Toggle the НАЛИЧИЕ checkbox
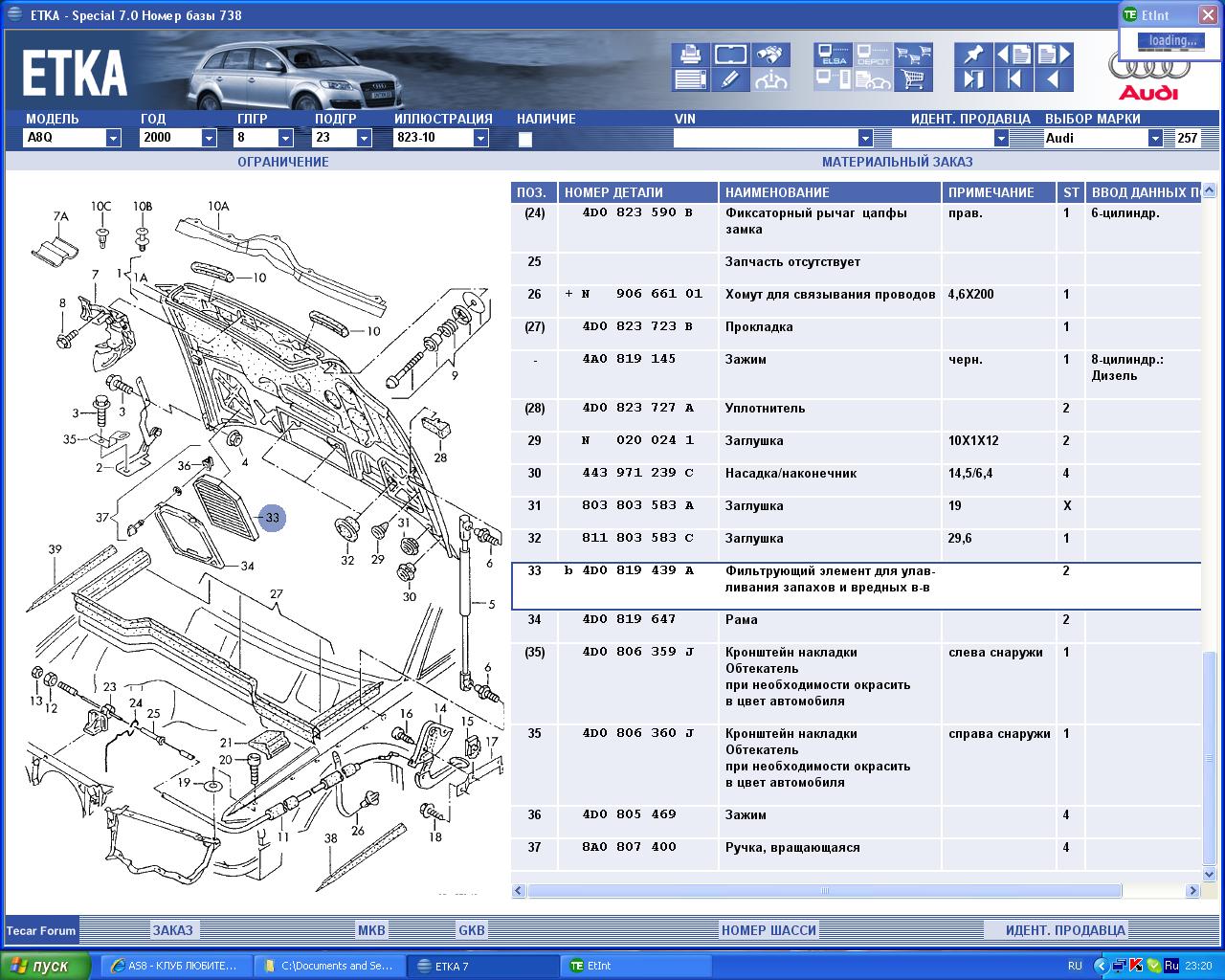 pyautogui.click(x=524, y=140)
